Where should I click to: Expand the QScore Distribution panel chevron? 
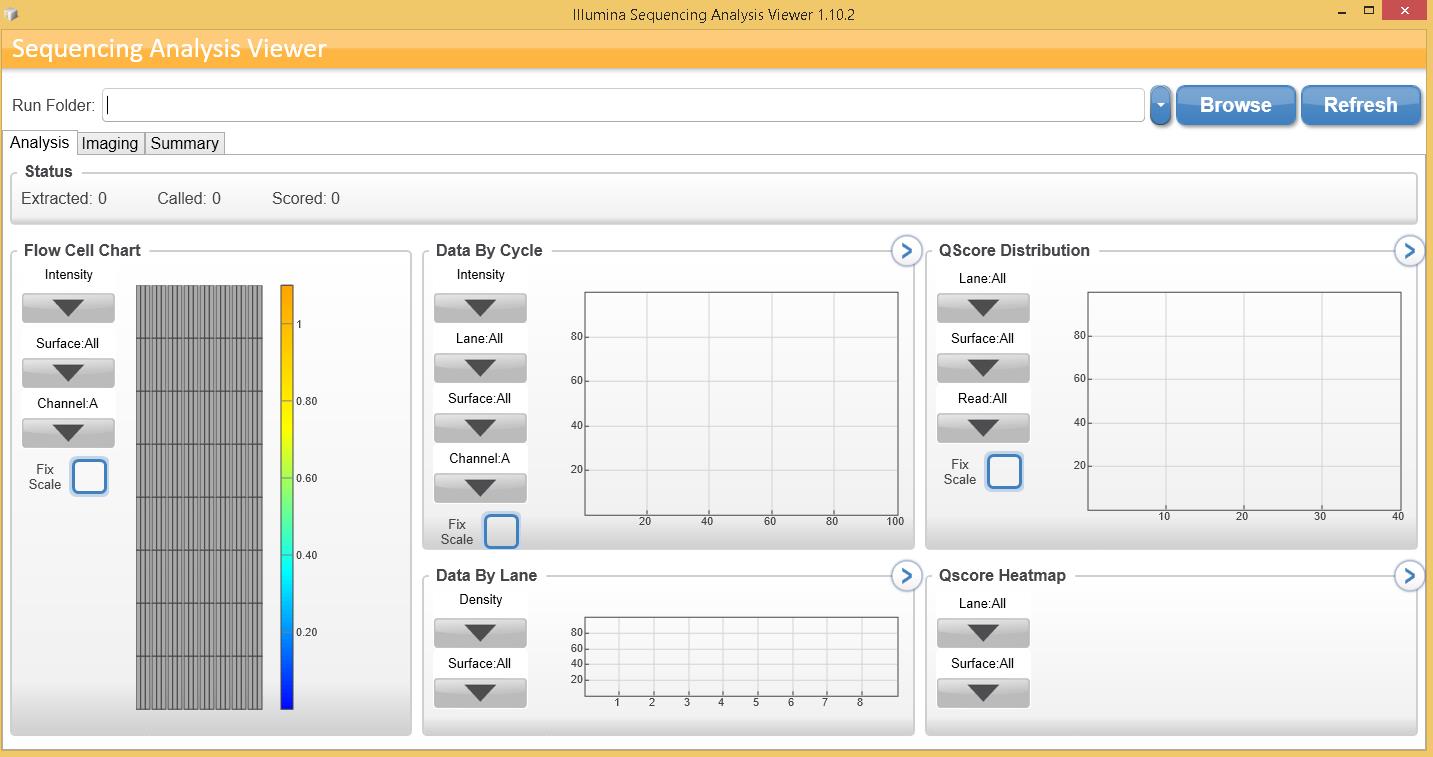tap(1409, 251)
